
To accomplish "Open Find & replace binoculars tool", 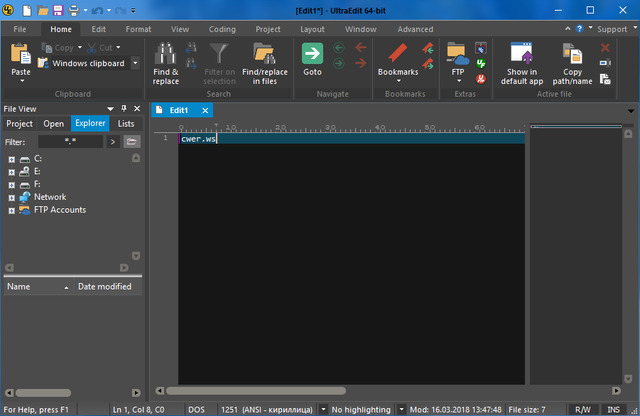I will pyautogui.click(x=166, y=53).
